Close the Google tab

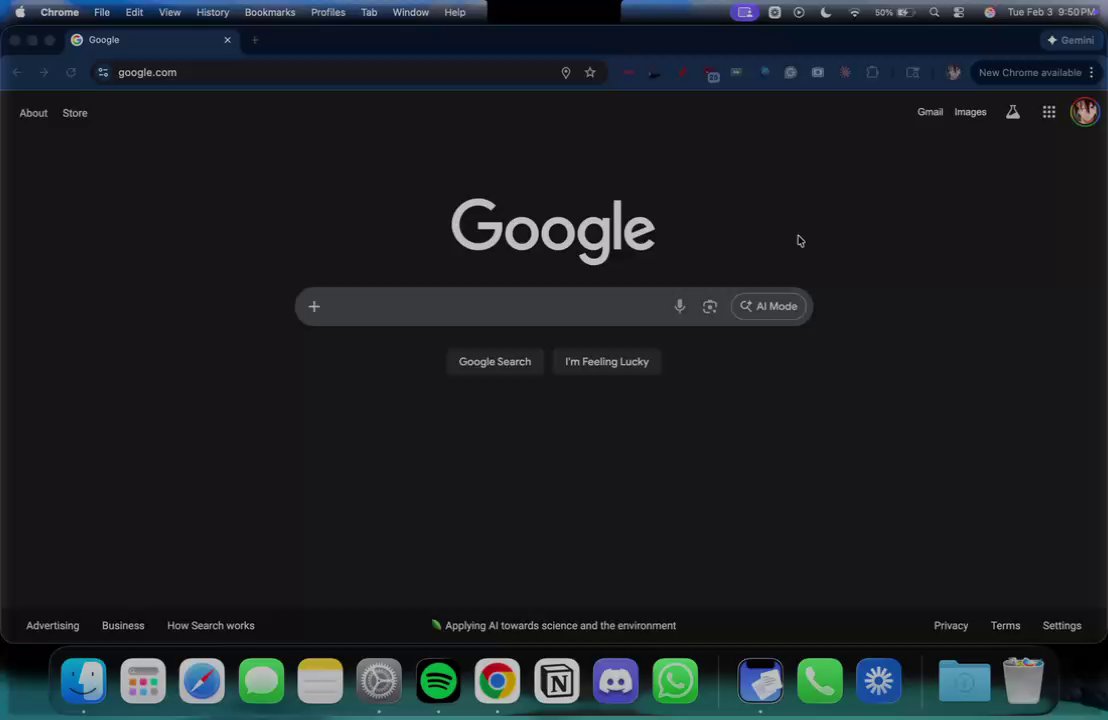pyautogui.click(x=228, y=40)
